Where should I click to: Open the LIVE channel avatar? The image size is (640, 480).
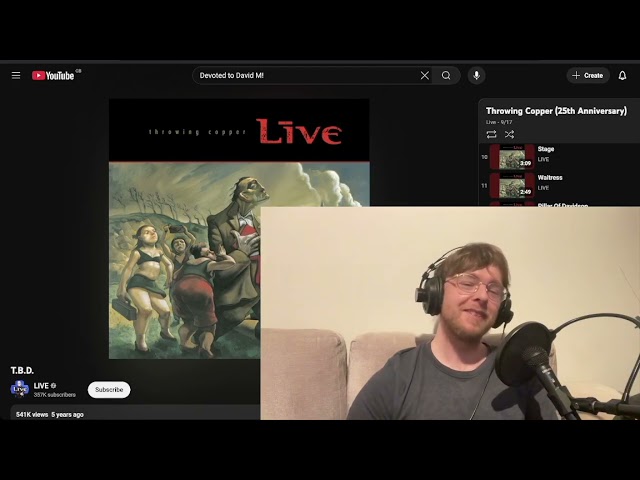tap(20, 389)
